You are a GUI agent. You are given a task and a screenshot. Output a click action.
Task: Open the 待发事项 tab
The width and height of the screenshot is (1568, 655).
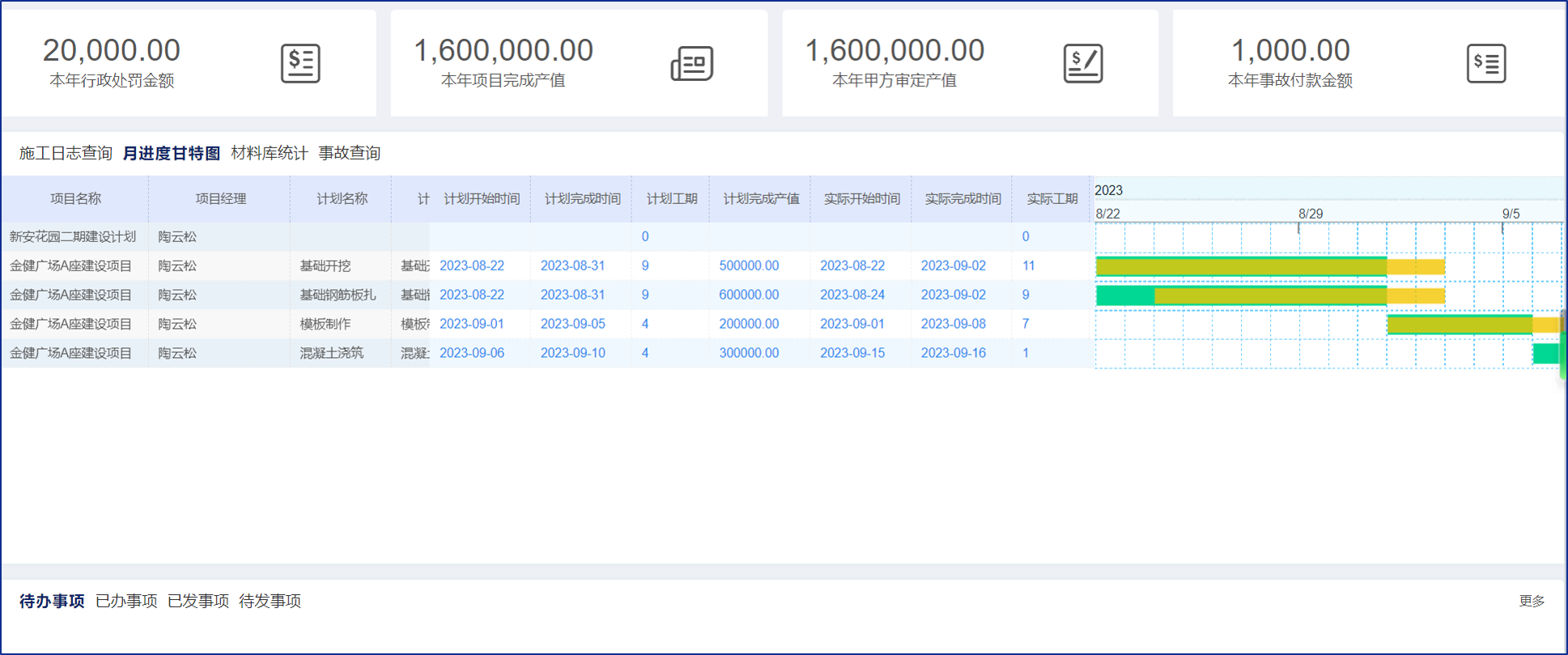click(x=270, y=601)
